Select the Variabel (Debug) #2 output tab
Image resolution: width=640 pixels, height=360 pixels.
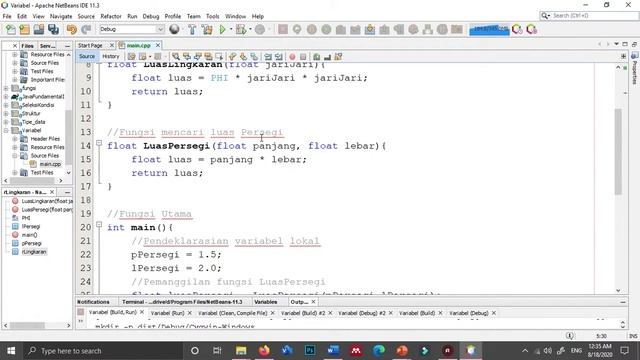362,313
